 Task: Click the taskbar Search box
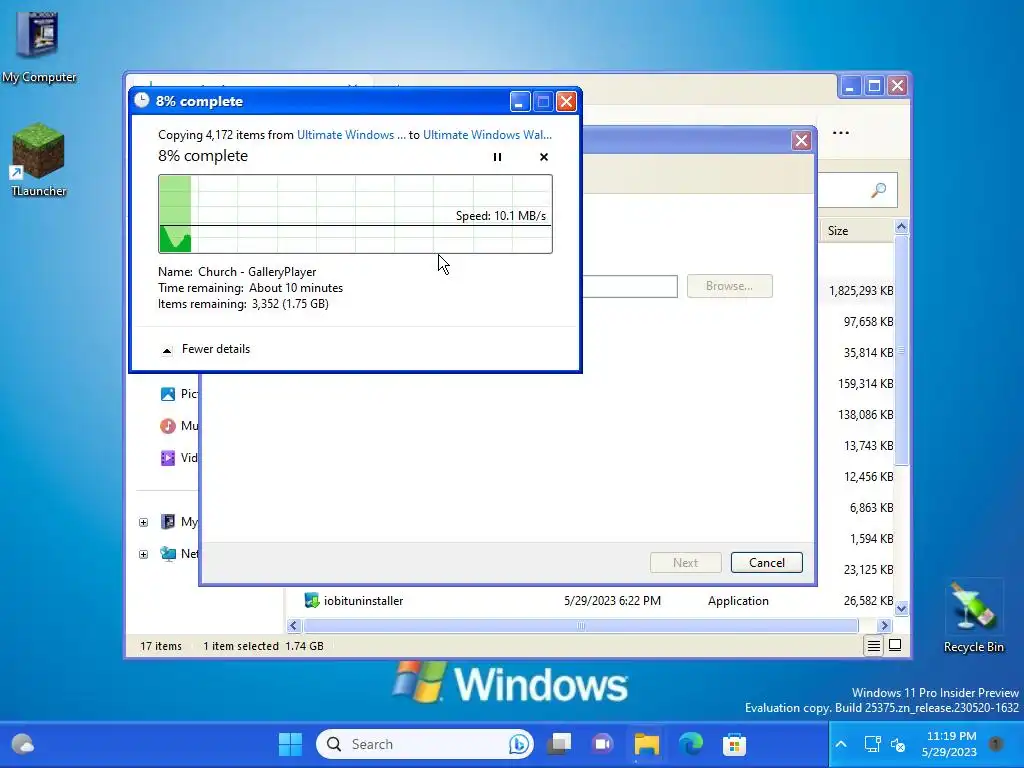424,744
